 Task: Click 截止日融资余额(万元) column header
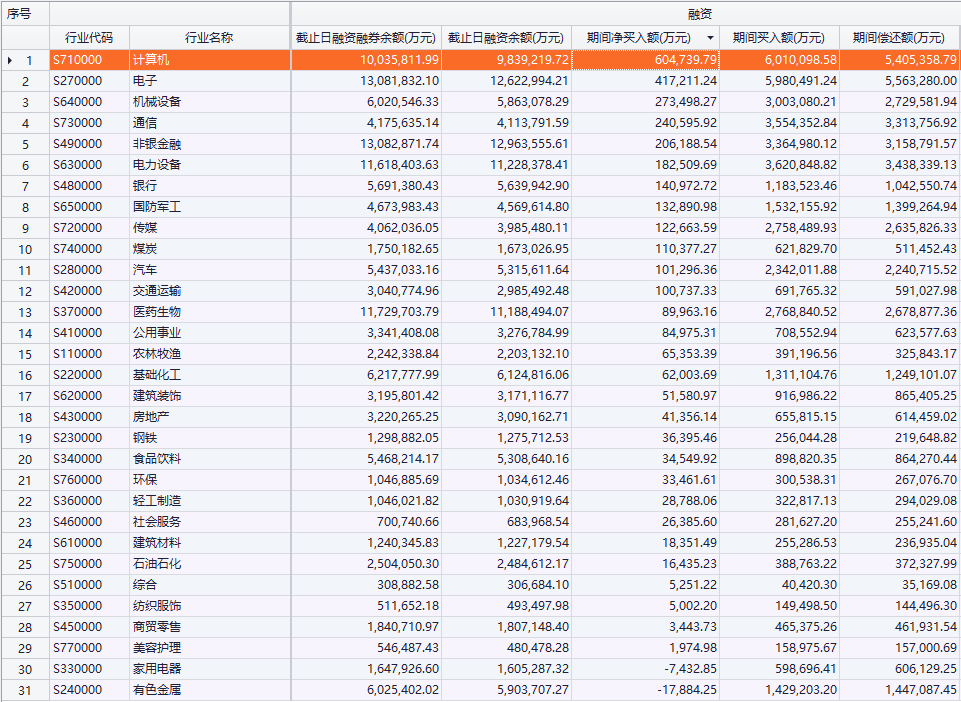click(506, 38)
